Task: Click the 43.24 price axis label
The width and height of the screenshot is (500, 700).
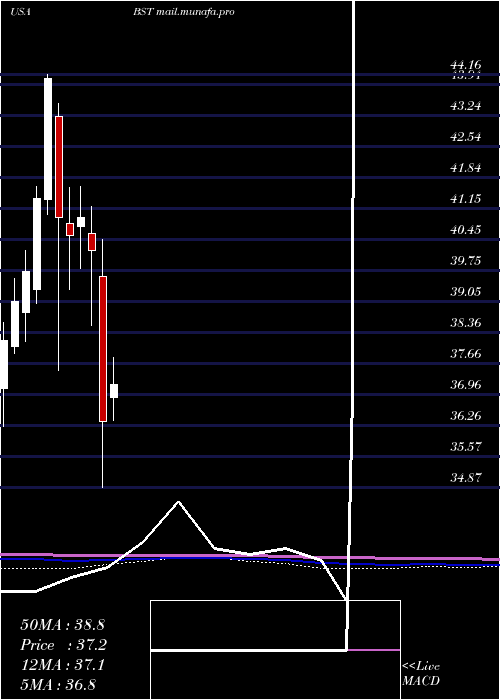Action: click(466, 106)
